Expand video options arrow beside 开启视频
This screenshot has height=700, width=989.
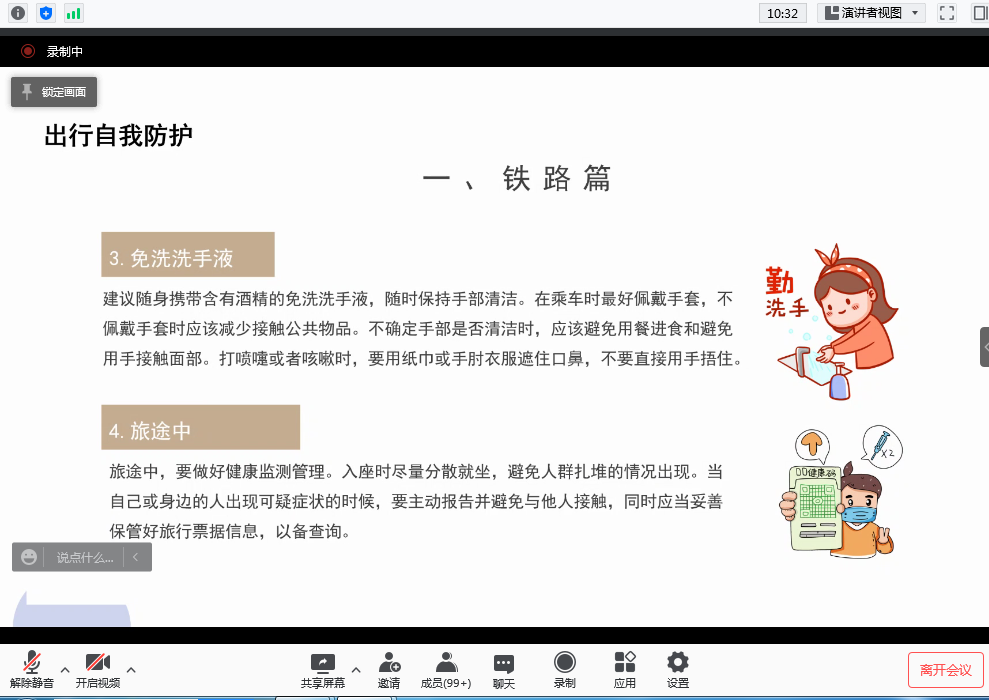pos(131,669)
